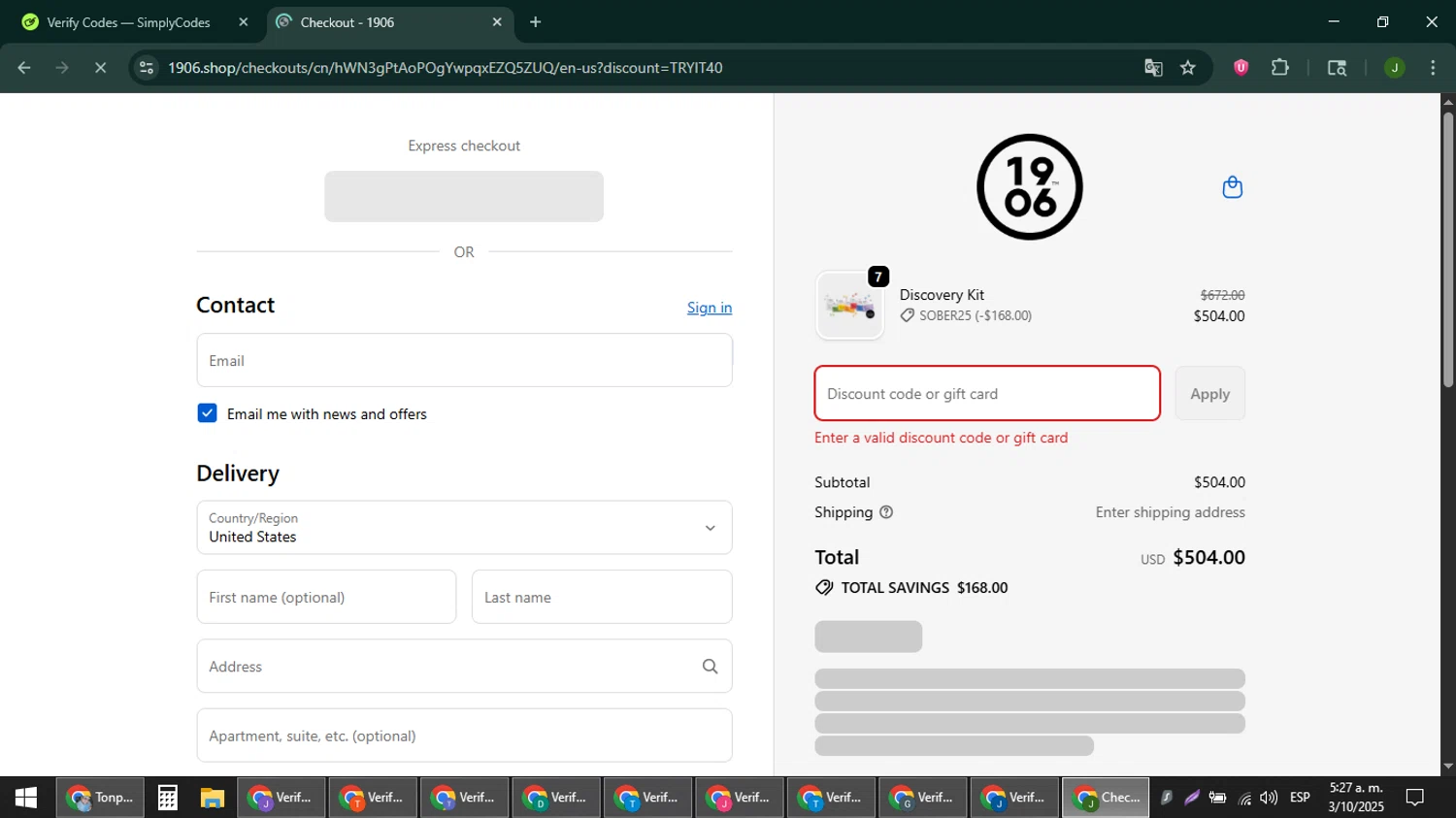Open a new browser tab

point(535,22)
